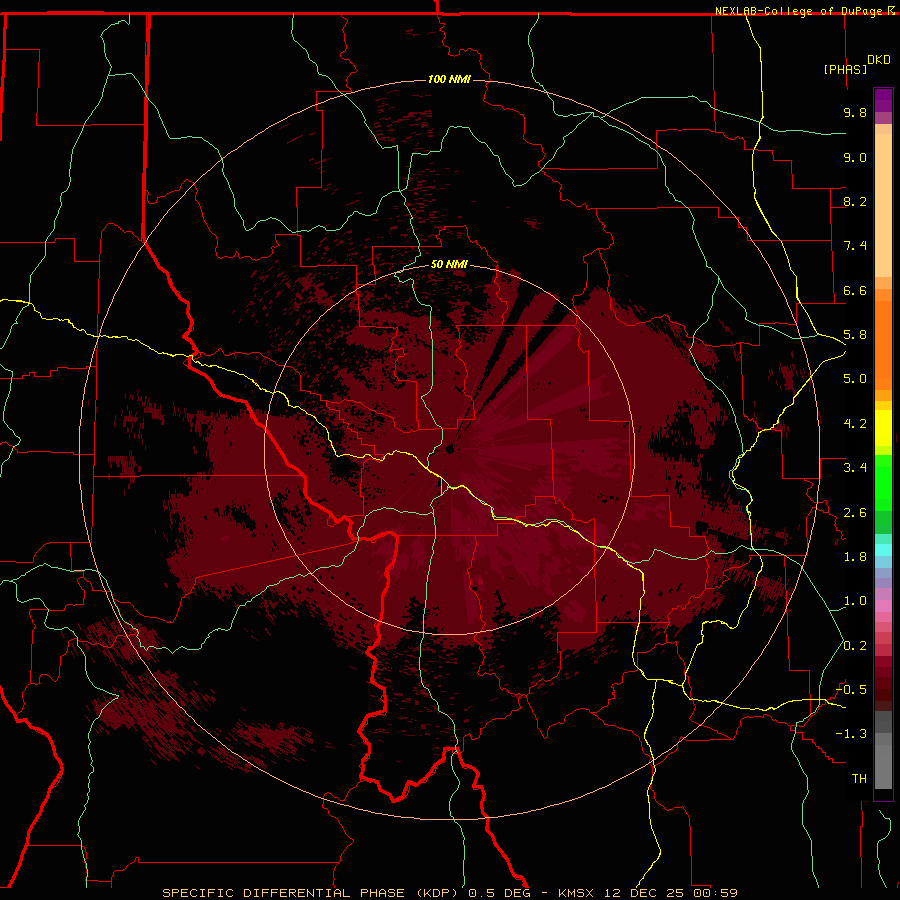The image size is (900, 900).
Task: Select the 5.0 value on the color scale
Action: coord(855,379)
